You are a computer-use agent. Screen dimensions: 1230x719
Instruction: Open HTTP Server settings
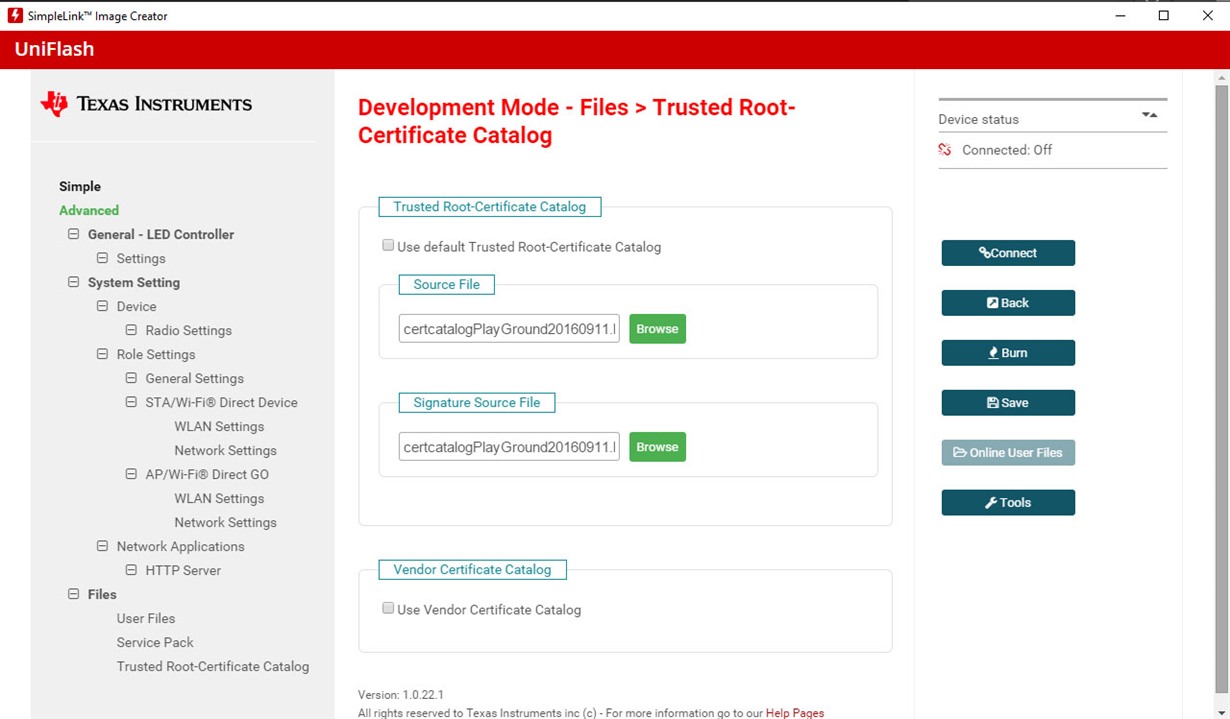(x=183, y=570)
